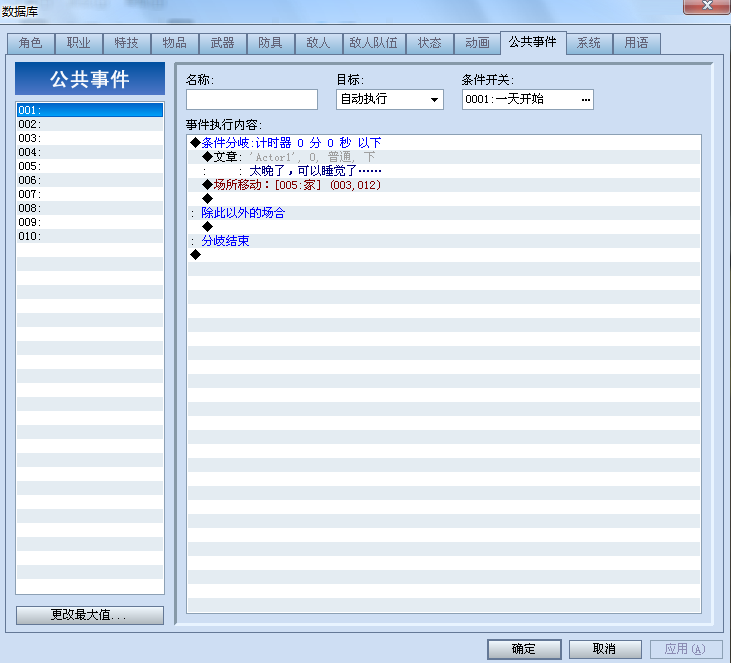Select the last empty line after 分歧结束
This screenshot has height=663, width=731.
(x=444, y=255)
